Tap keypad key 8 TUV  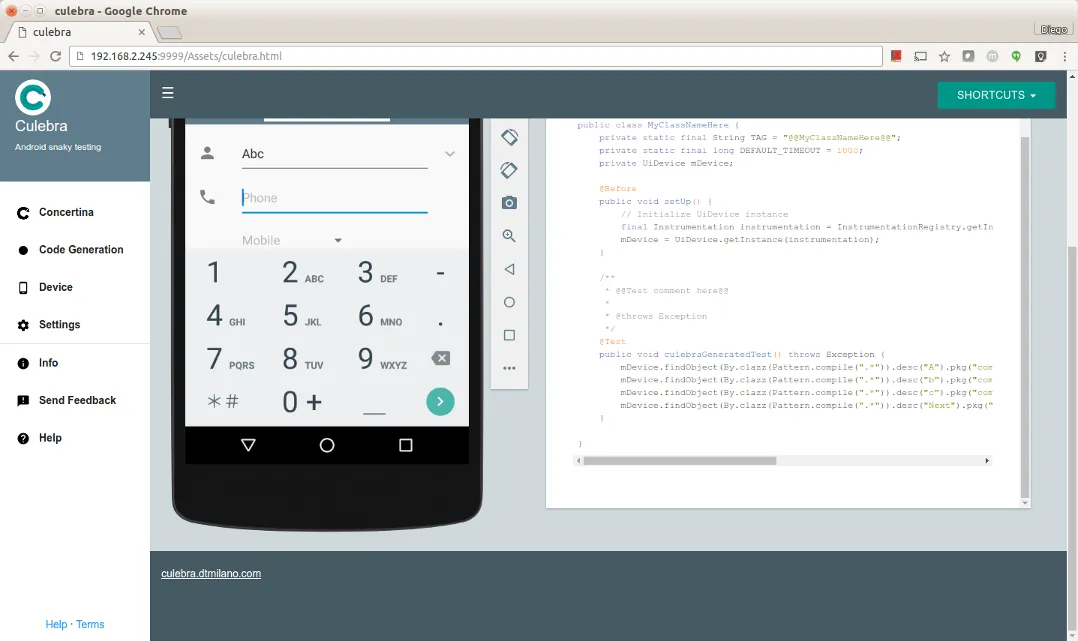[x=302, y=358]
